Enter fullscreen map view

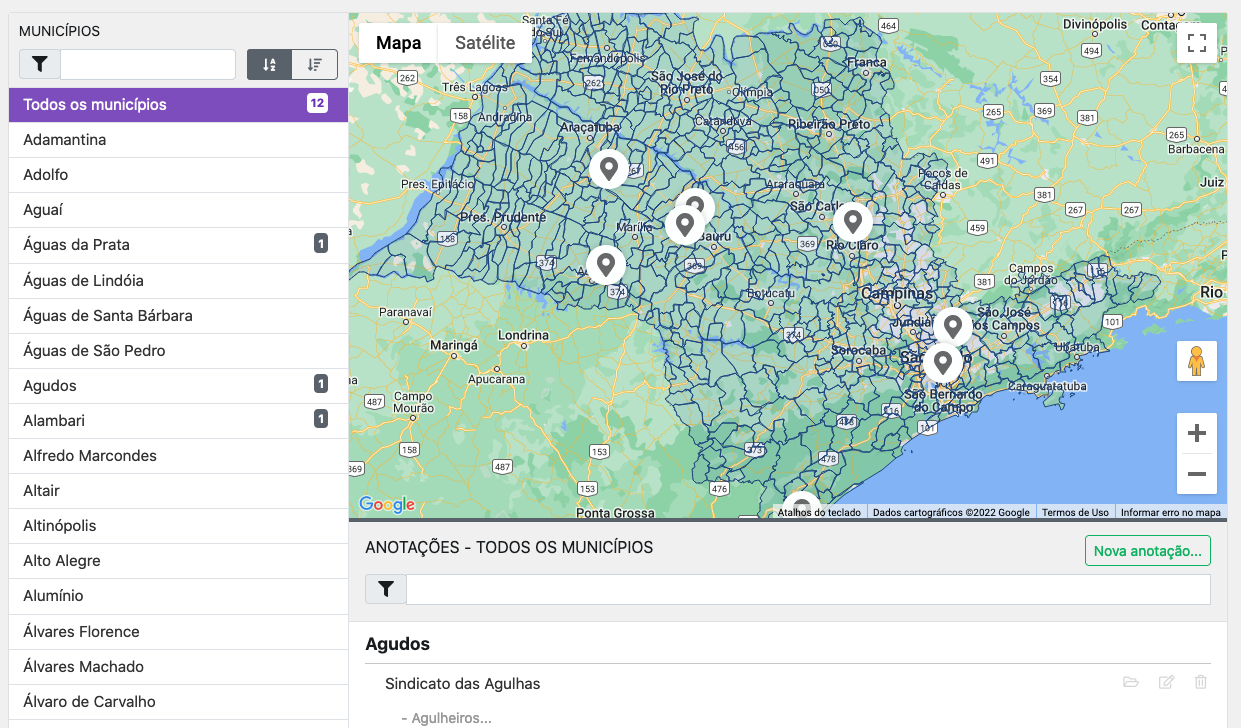pyautogui.click(x=1196, y=43)
